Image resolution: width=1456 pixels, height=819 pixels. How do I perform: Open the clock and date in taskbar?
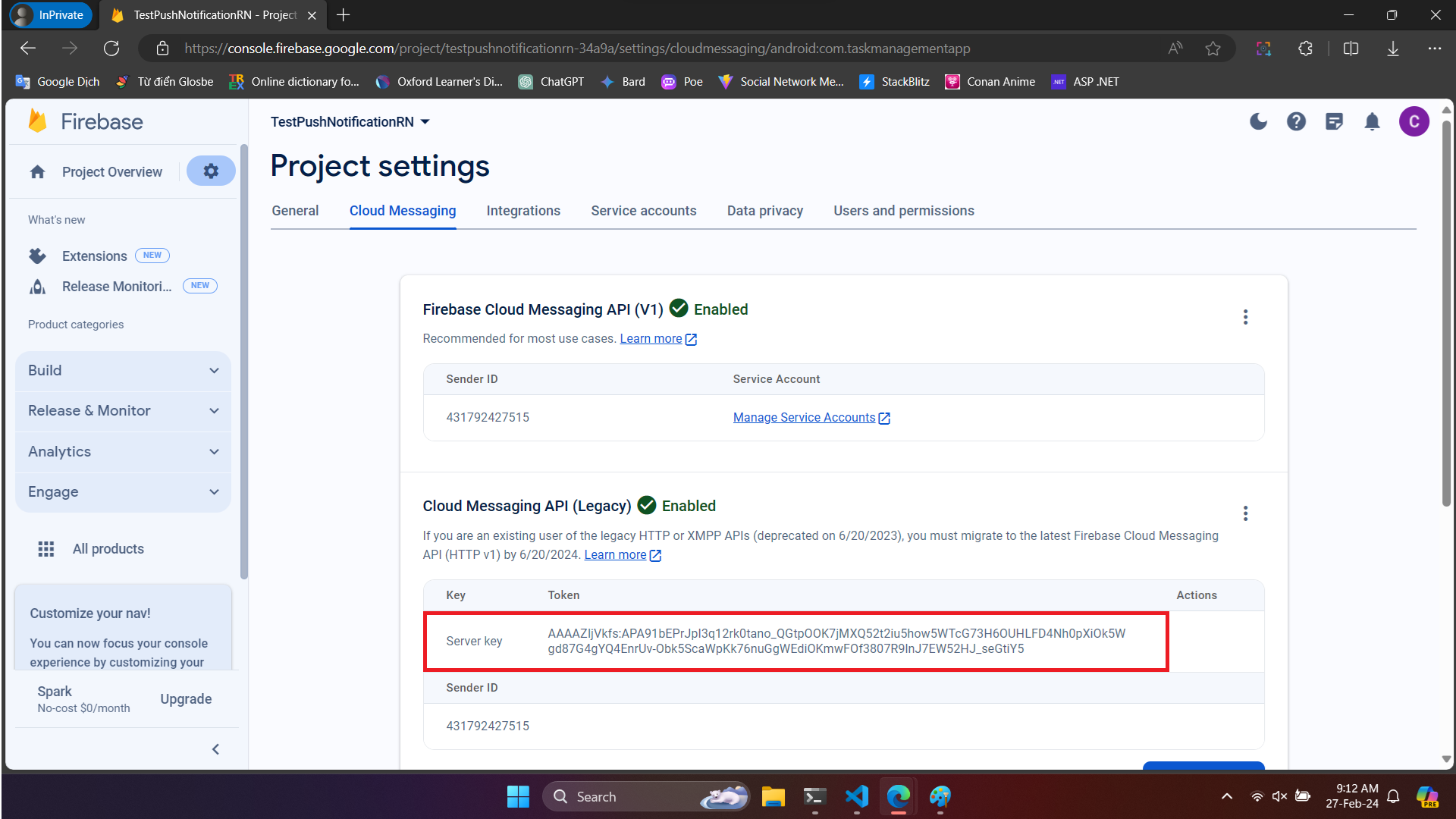click(1351, 796)
